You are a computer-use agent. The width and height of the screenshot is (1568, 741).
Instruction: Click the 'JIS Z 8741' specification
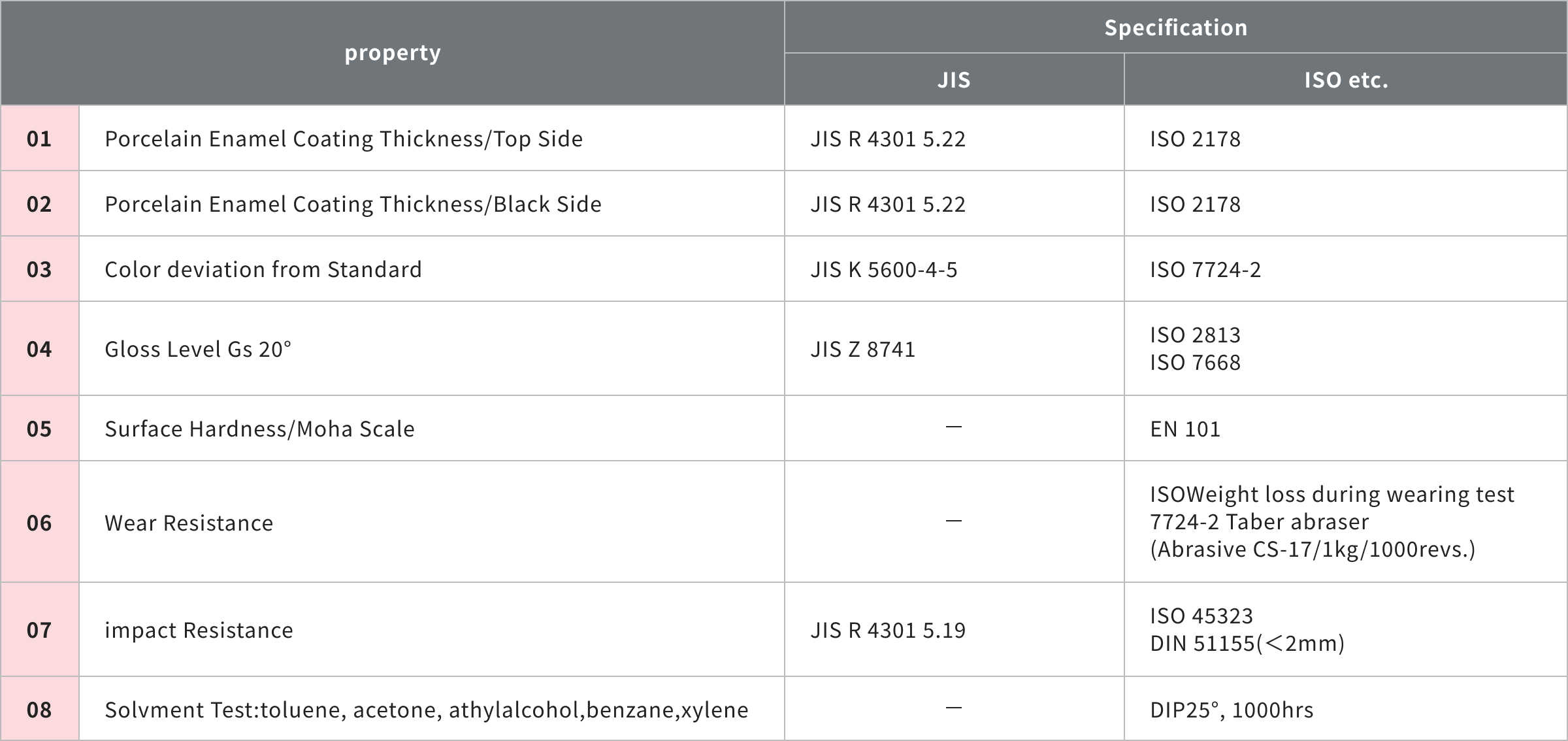pyautogui.click(x=863, y=349)
